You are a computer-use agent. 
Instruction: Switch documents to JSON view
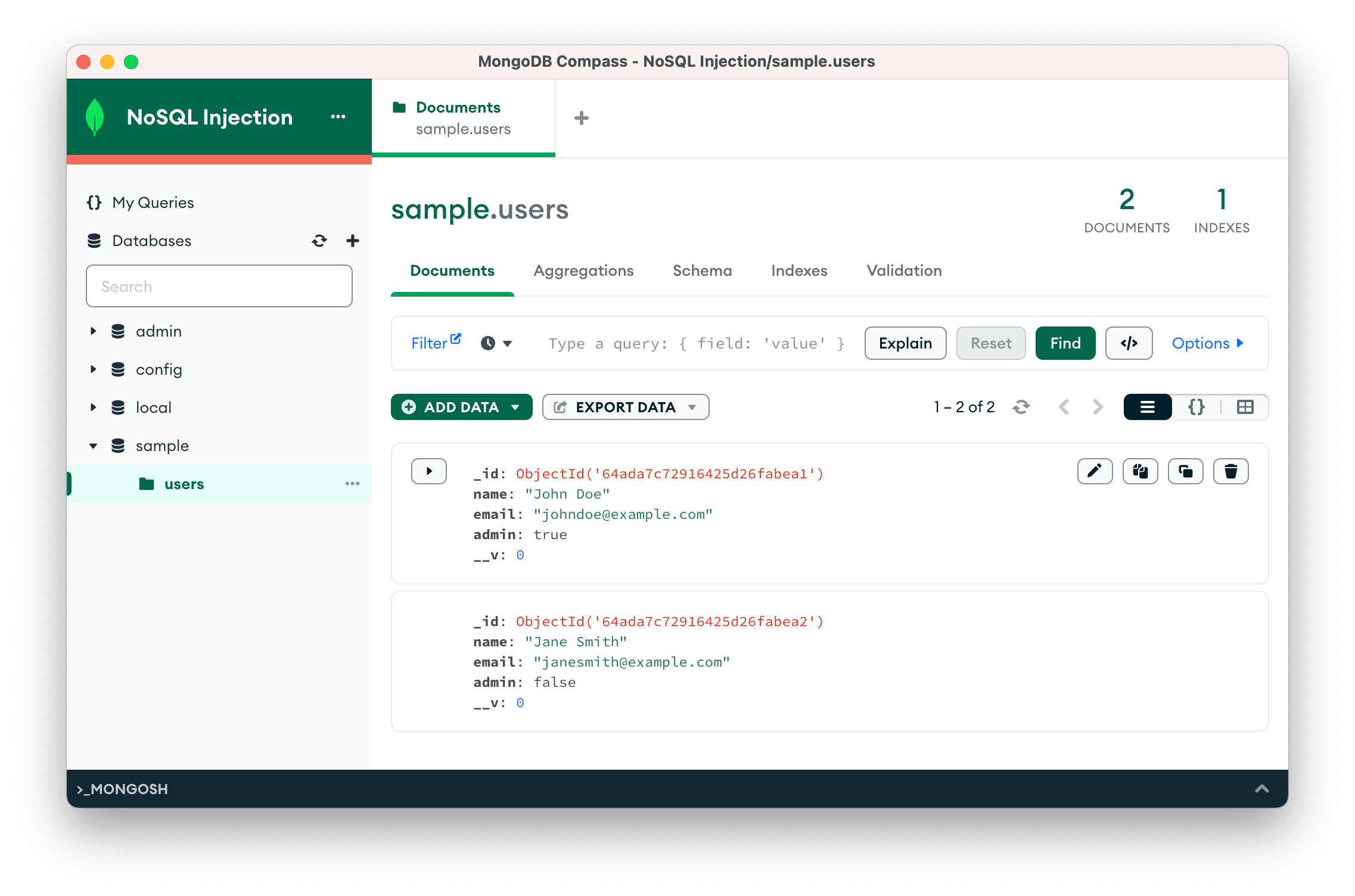1196,407
